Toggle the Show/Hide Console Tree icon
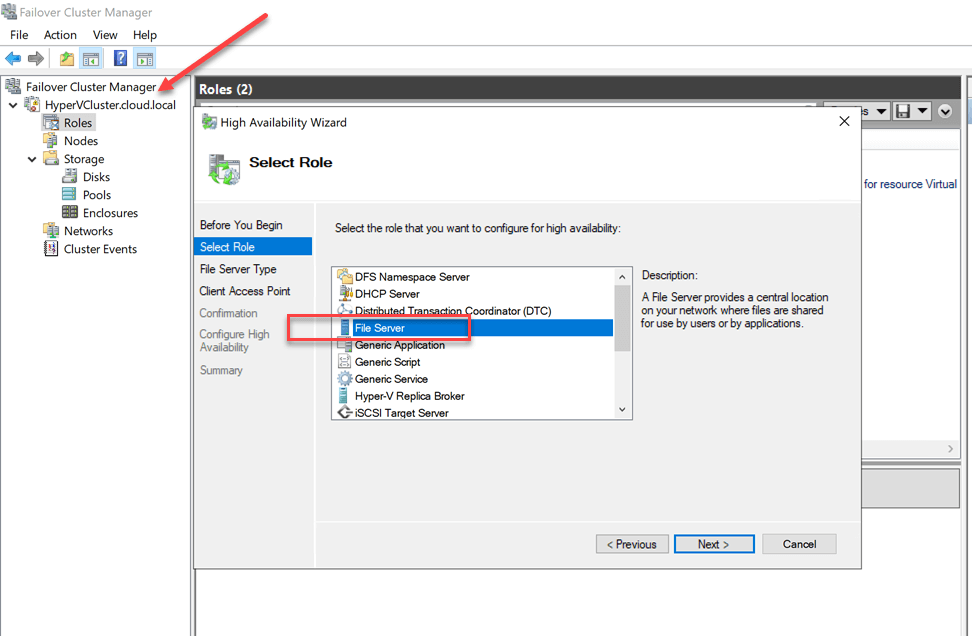Viewport: 972px width, 636px height. pos(91,59)
